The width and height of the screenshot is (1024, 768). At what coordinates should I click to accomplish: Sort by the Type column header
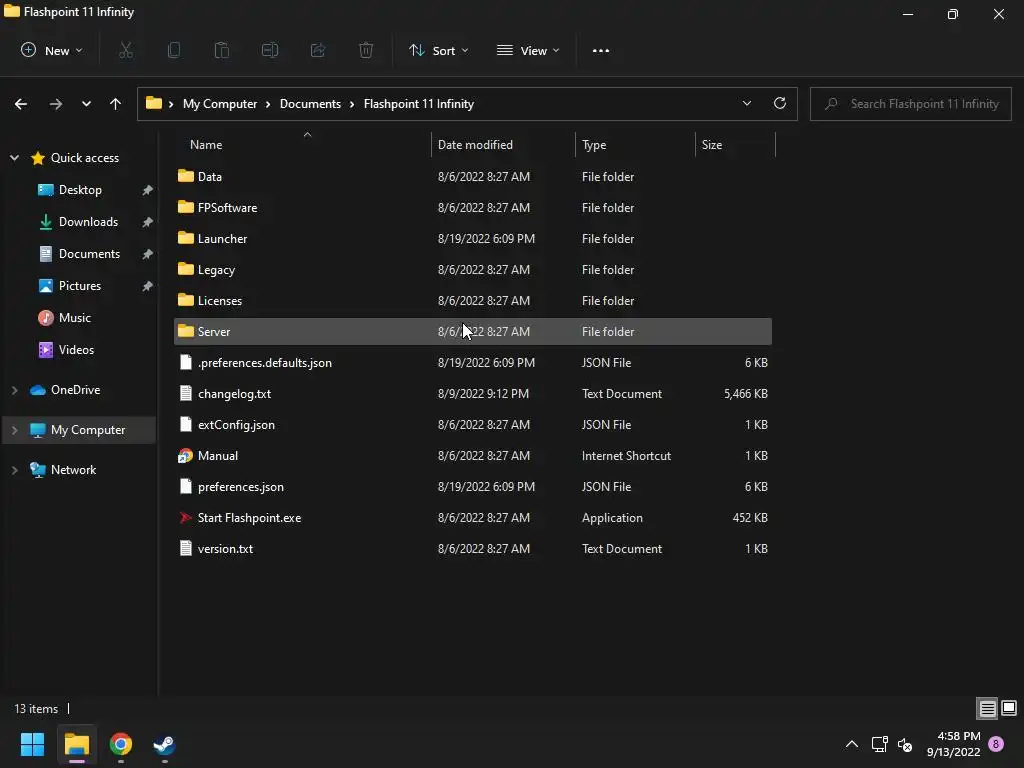[x=635, y=144]
